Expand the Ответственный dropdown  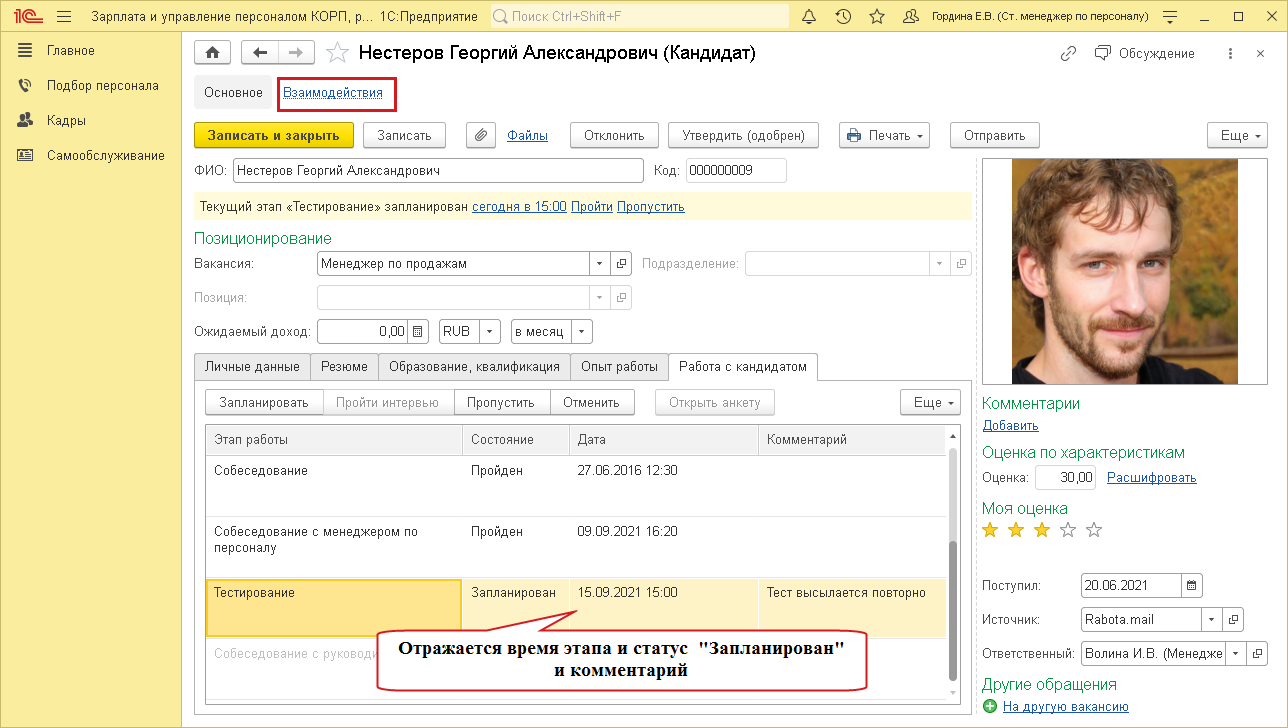point(1233,653)
